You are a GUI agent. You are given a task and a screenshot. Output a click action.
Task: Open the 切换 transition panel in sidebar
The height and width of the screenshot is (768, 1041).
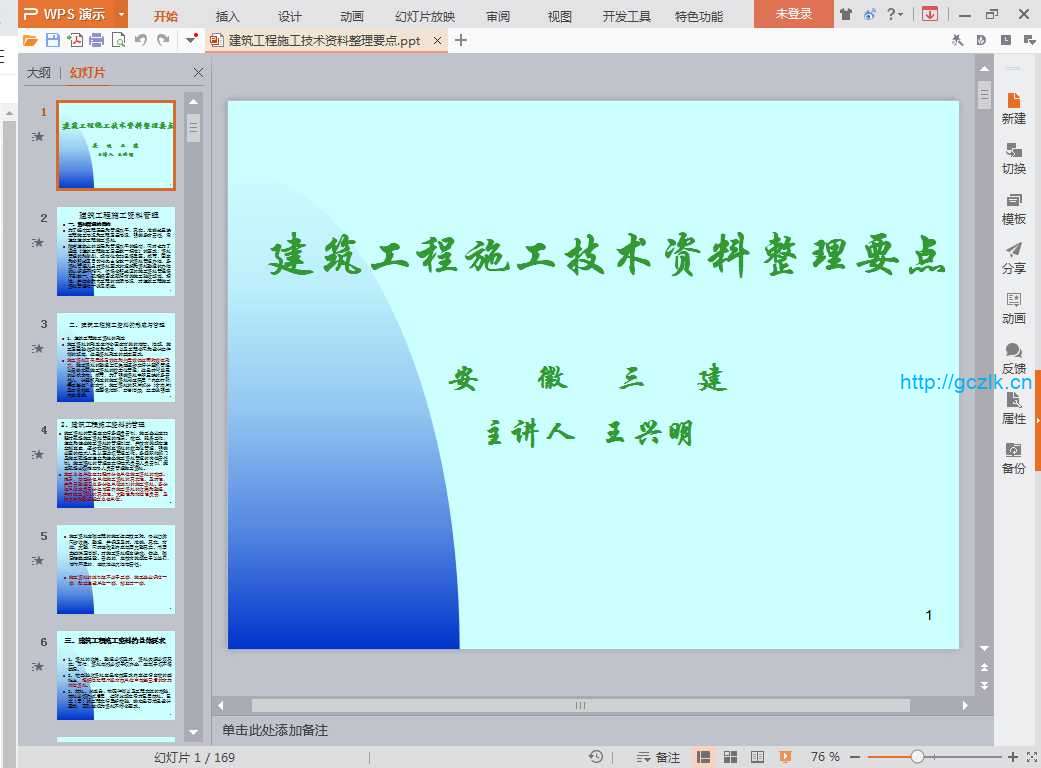tap(1014, 158)
